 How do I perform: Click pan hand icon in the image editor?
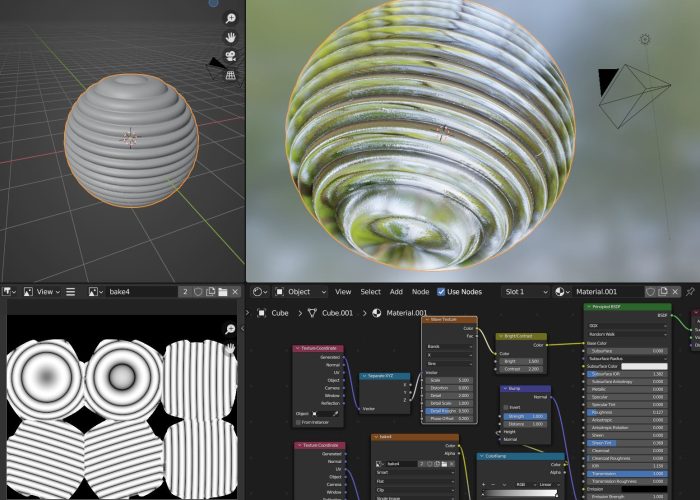(230, 347)
